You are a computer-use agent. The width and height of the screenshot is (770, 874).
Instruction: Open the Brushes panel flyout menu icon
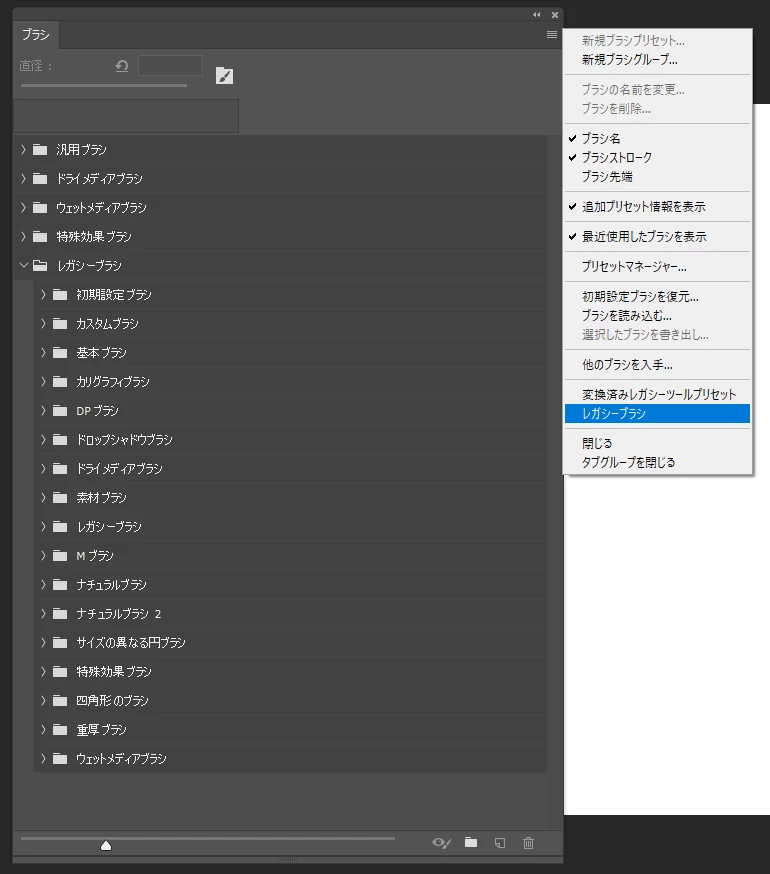[551, 35]
